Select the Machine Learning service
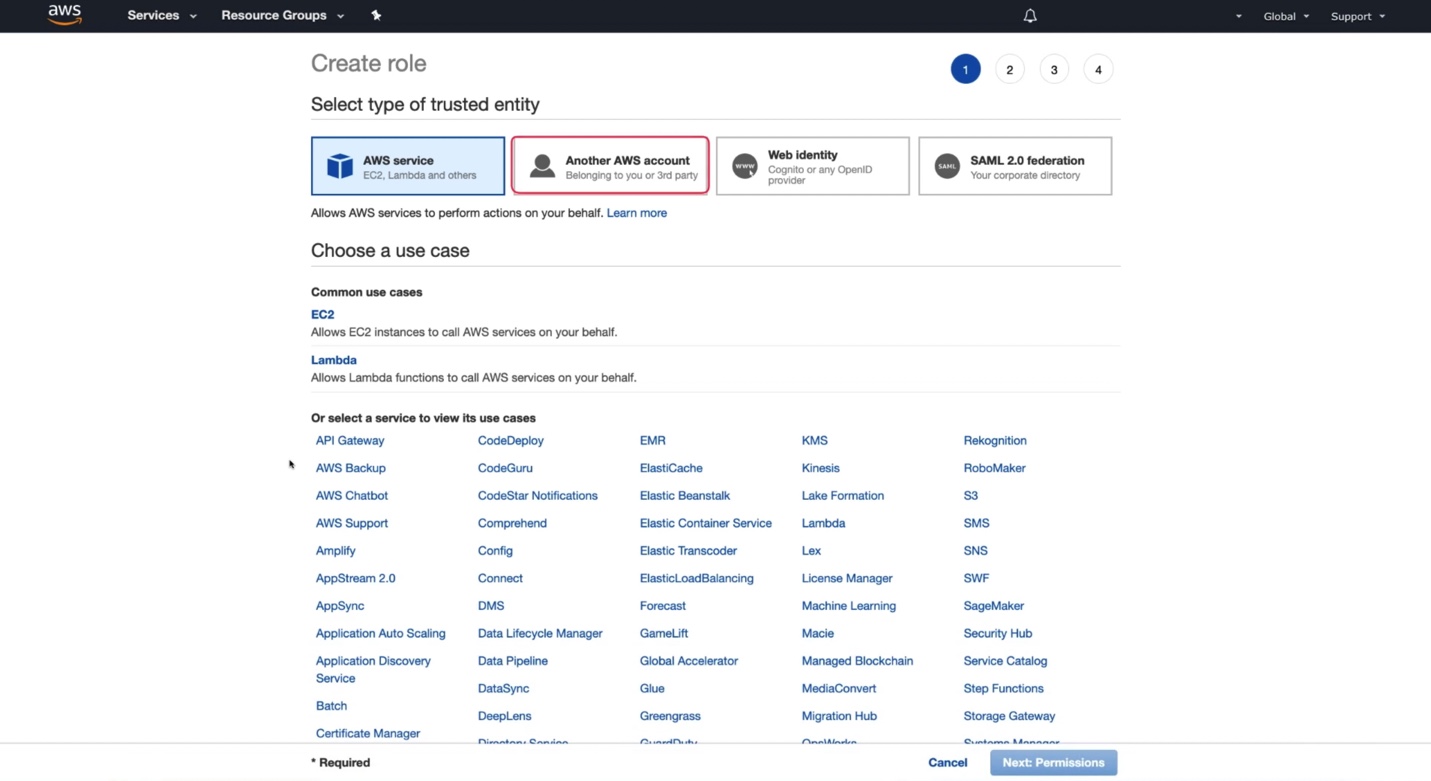Screen dimensions: 1431x781 coord(849,606)
